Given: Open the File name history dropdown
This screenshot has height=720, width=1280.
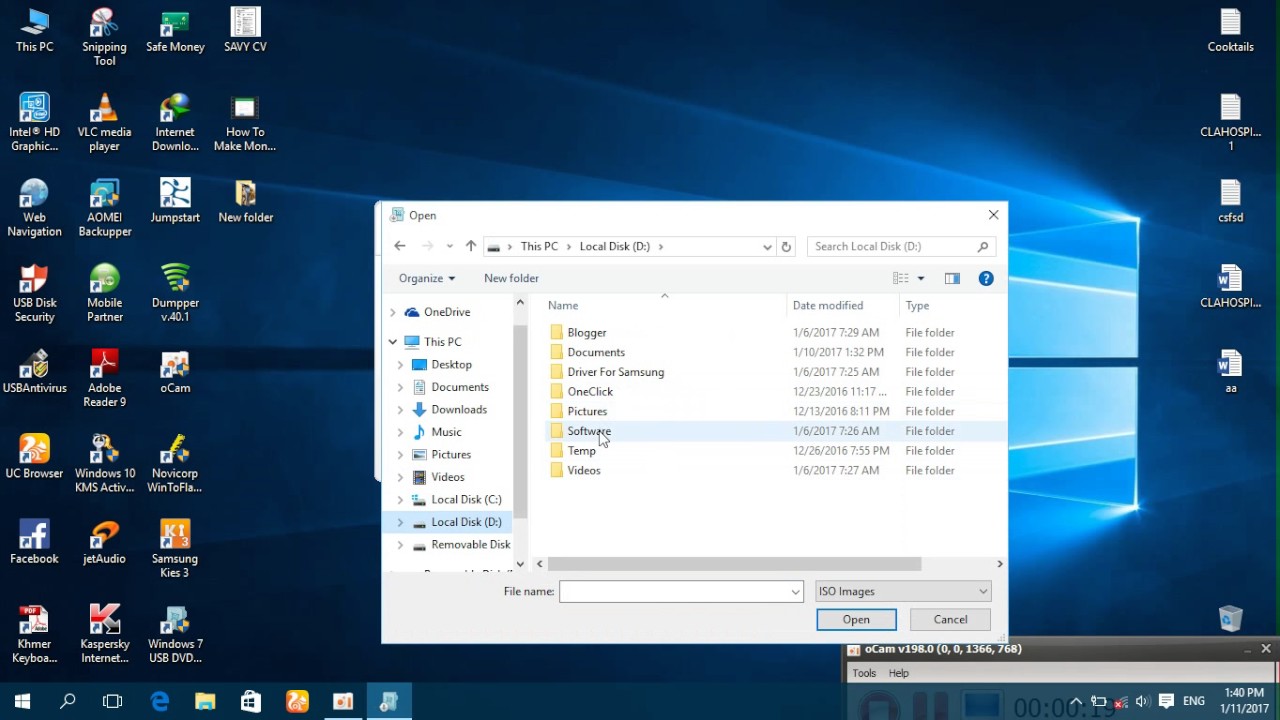Looking at the screenshot, I should pos(796,591).
